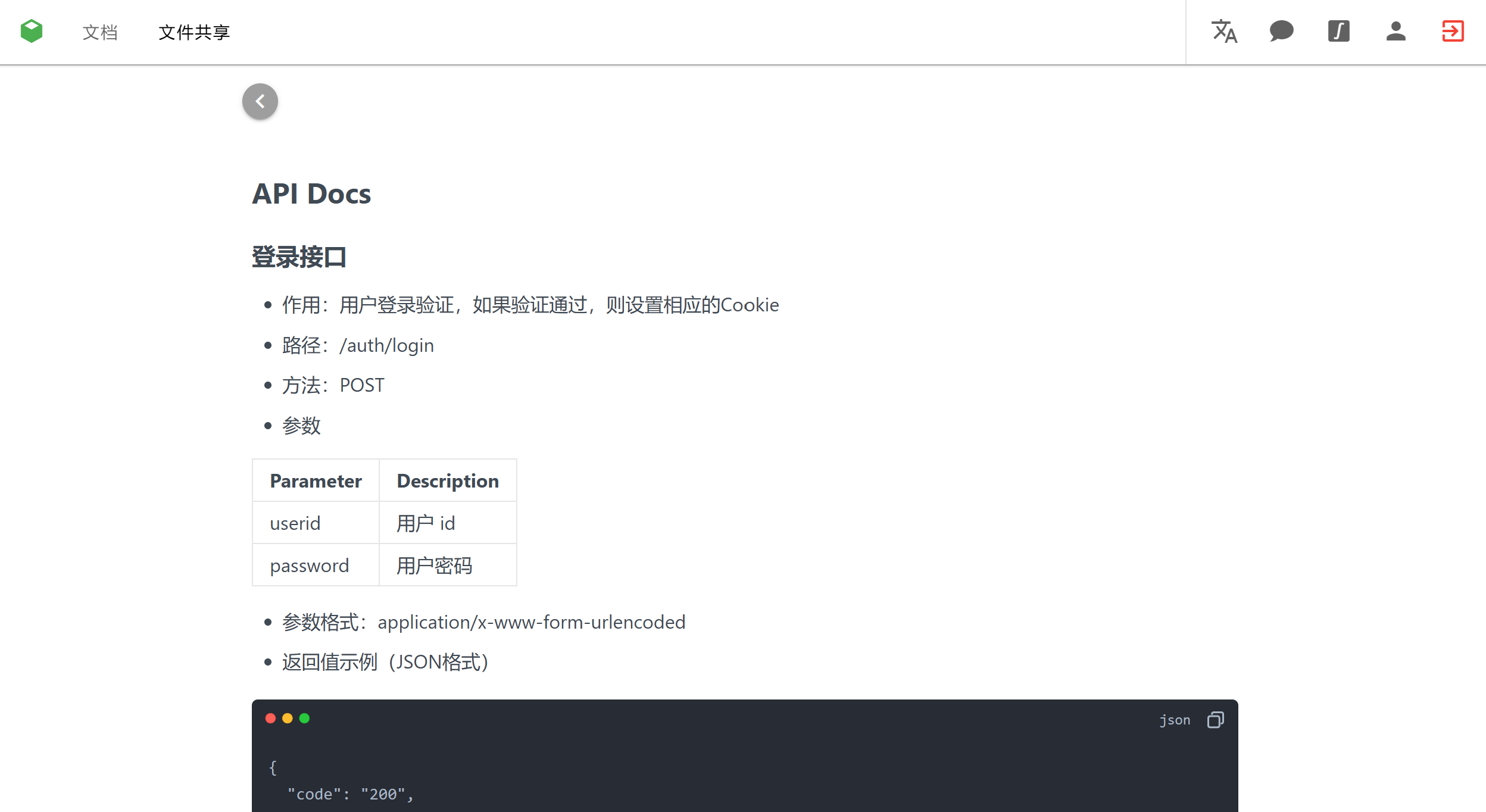Click the Description column header
This screenshot has width=1486, height=812.
(448, 480)
